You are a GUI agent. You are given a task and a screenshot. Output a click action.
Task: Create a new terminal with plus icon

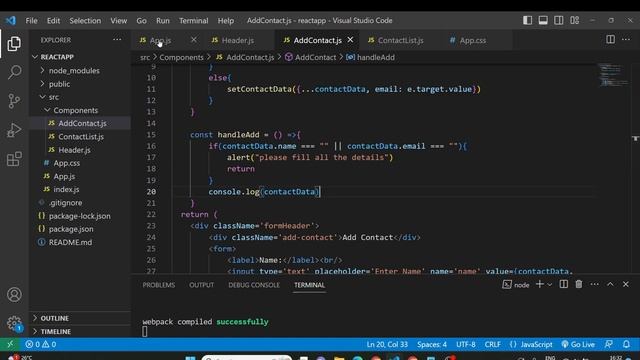coord(539,284)
